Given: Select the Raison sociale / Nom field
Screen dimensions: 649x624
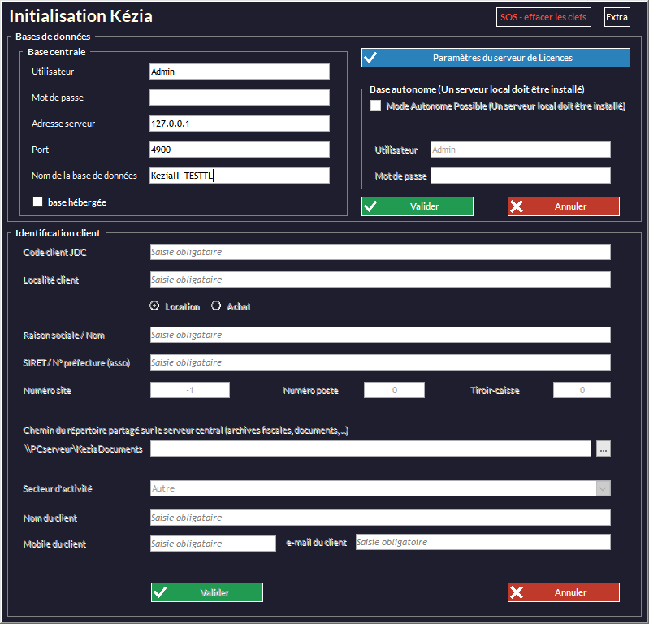Looking at the screenshot, I should [380, 335].
